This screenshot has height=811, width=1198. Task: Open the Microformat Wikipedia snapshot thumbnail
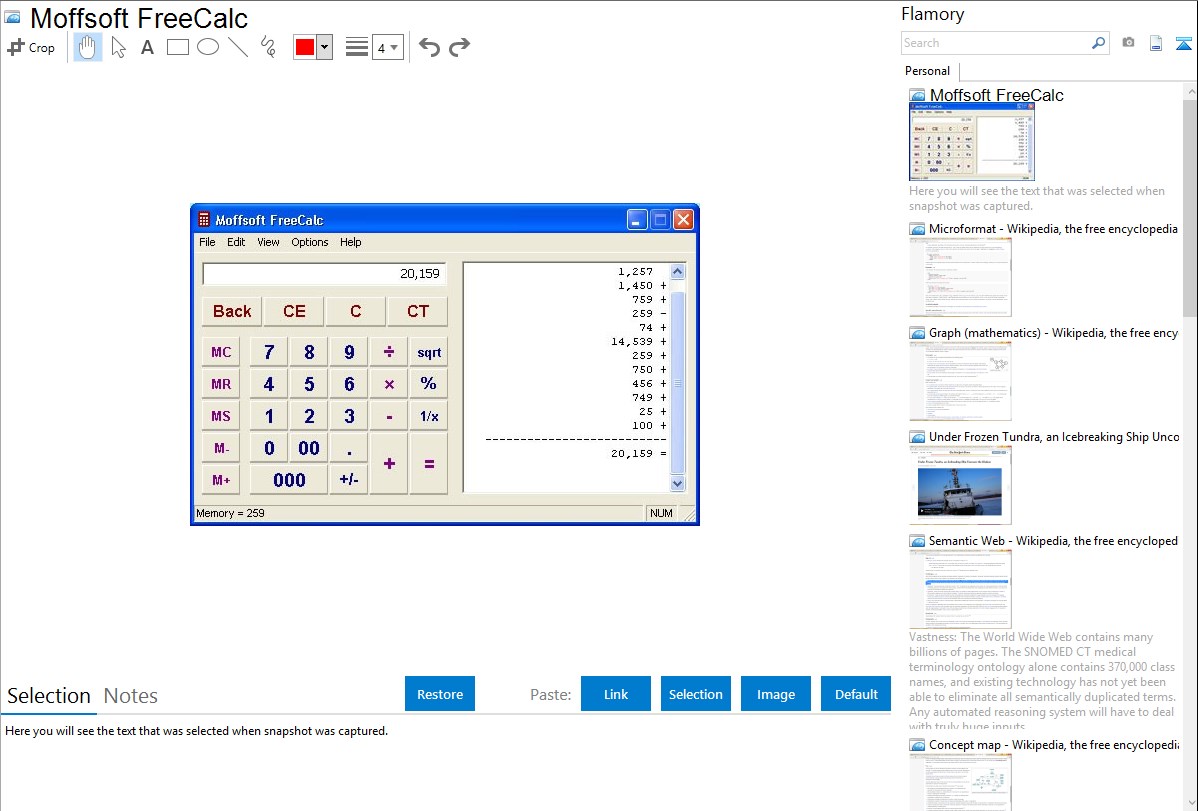(x=960, y=277)
